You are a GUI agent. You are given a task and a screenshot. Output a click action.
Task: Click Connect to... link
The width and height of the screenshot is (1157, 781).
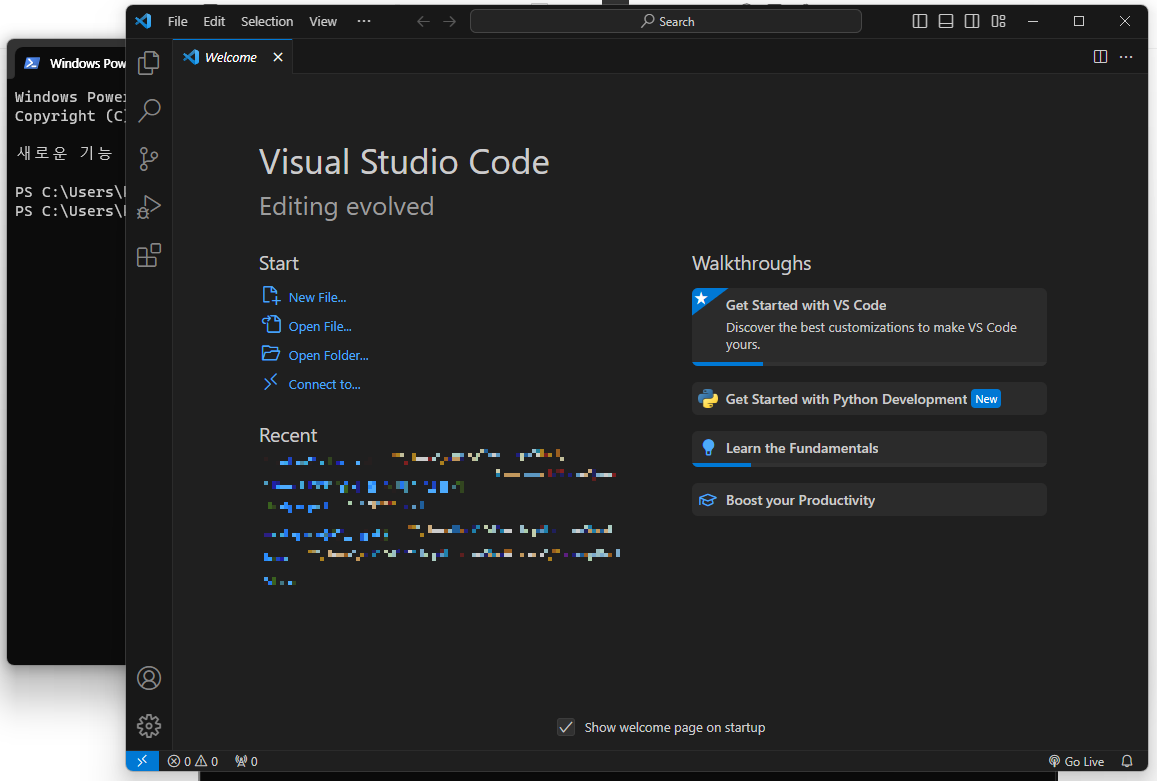click(325, 385)
